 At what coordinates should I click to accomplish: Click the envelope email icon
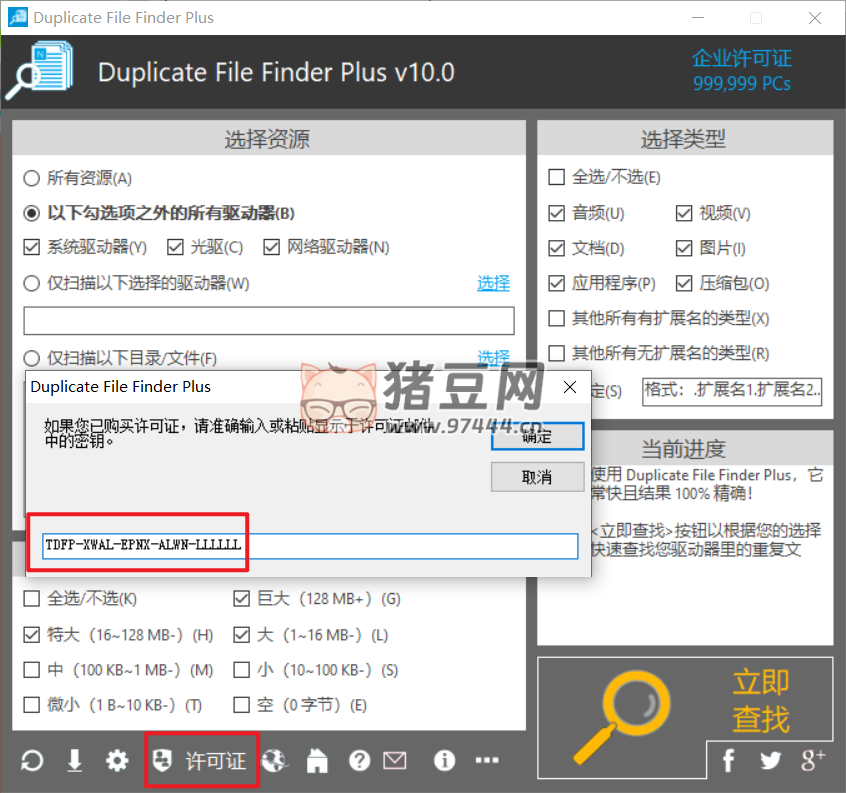point(395,761)
